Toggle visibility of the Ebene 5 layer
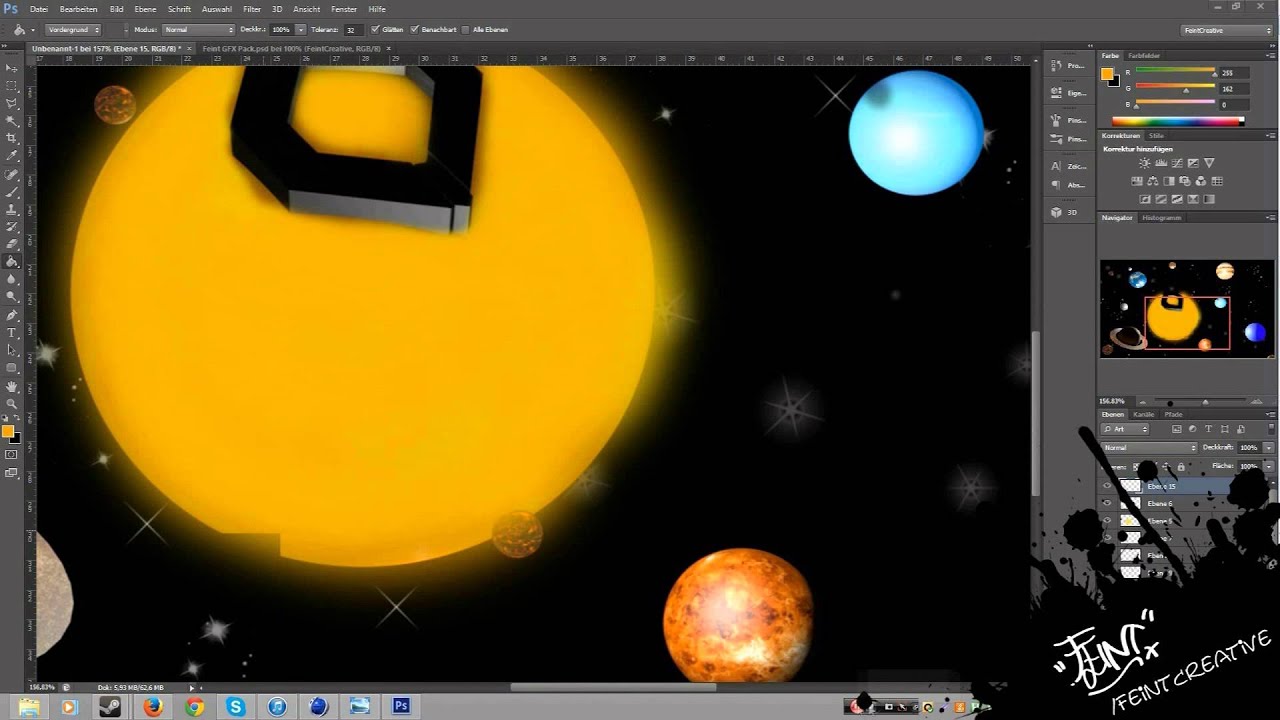1280x720 pixels. pos(1107,521)
